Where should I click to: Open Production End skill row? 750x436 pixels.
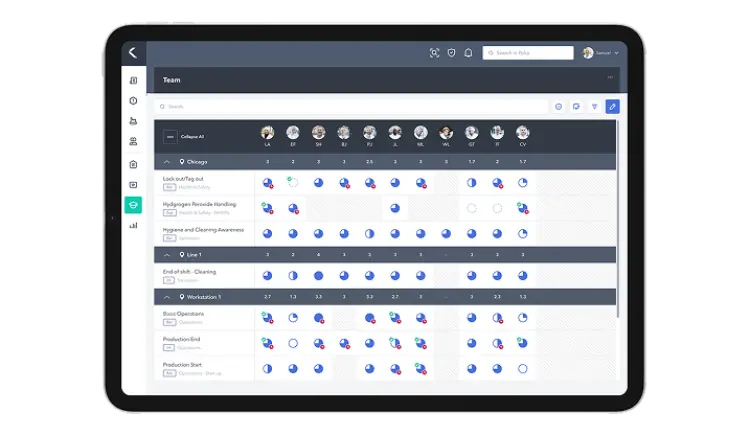coord(204,343)
